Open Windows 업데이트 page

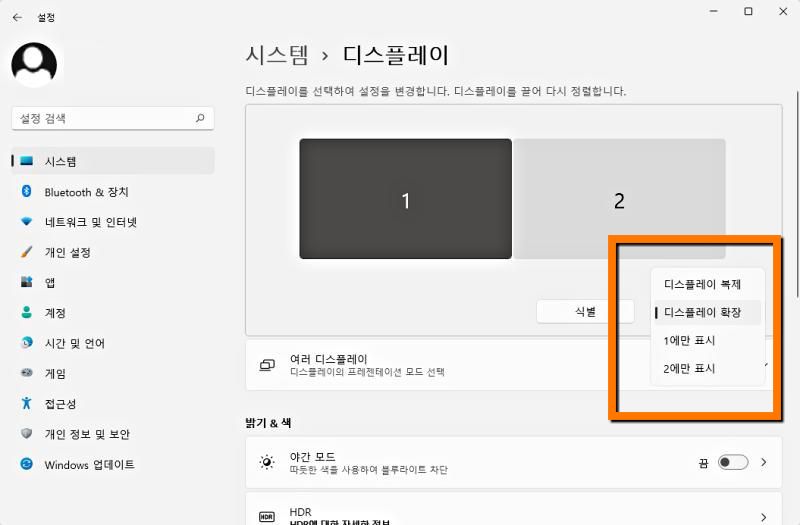click(113, 464)
